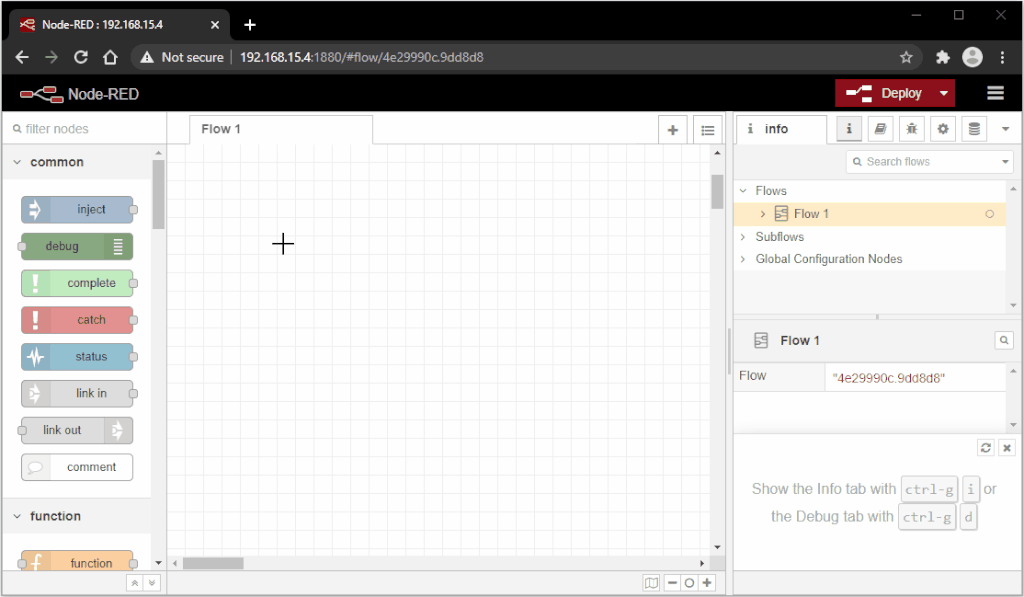Click the find Flow 1 magnifier button

(x=1004, y=340)
